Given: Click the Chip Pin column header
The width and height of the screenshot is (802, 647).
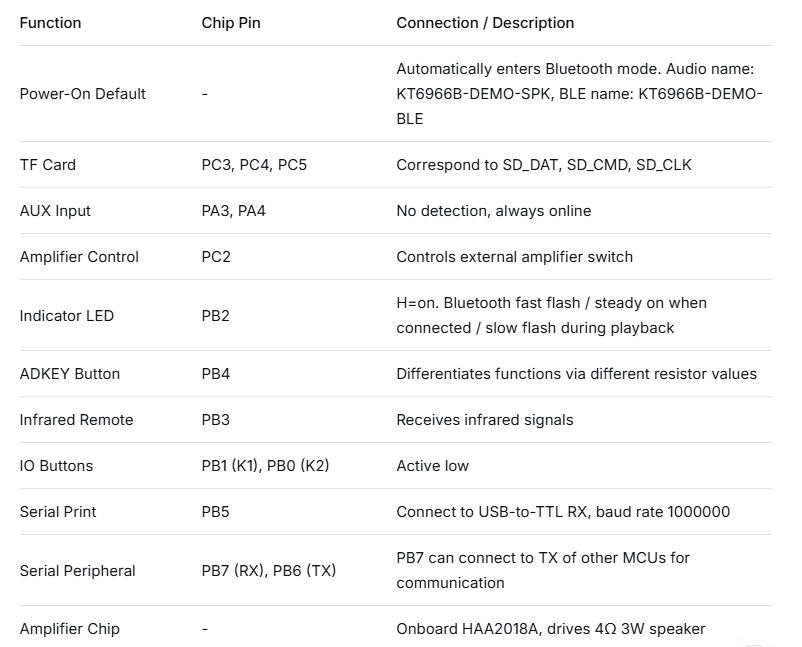Looking at the screenshot, I should (x=231, y=23).
